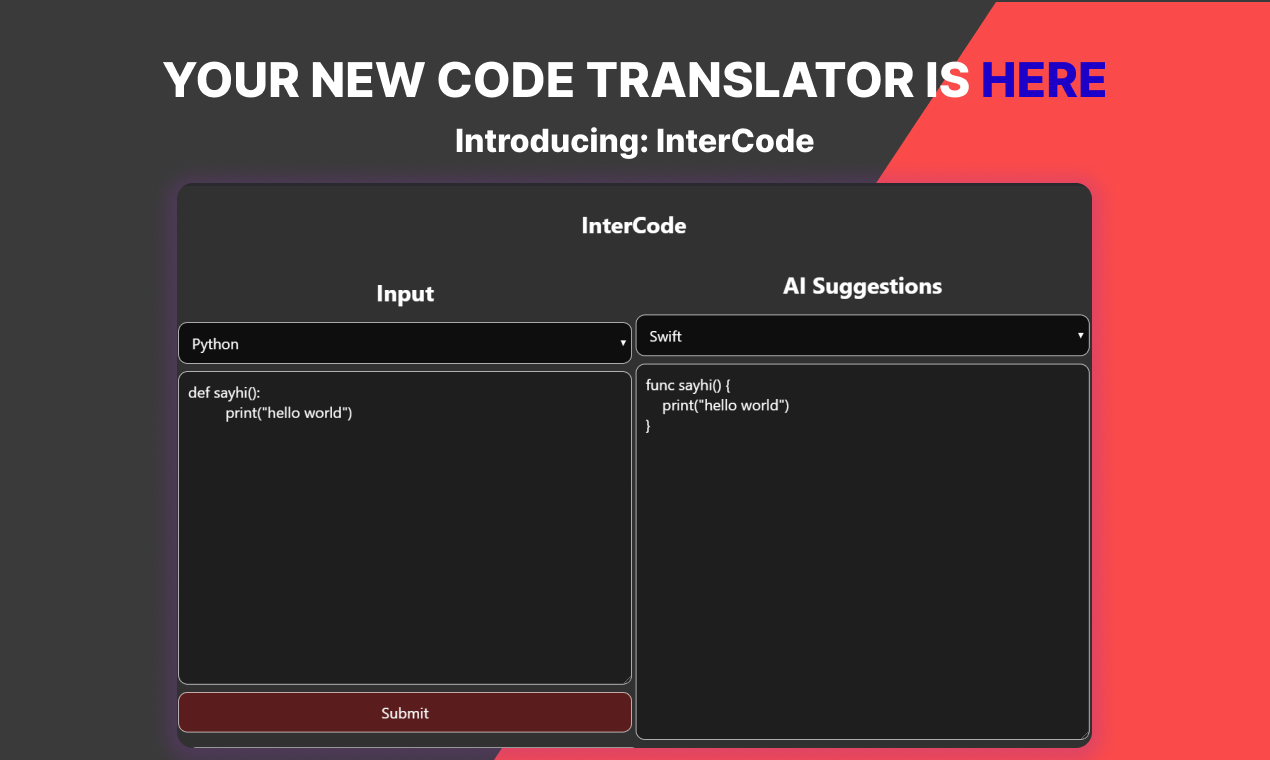This screenshot has height=760, width=1270.
Task: Click the closing brace in the Swift output
Action: 647,424
